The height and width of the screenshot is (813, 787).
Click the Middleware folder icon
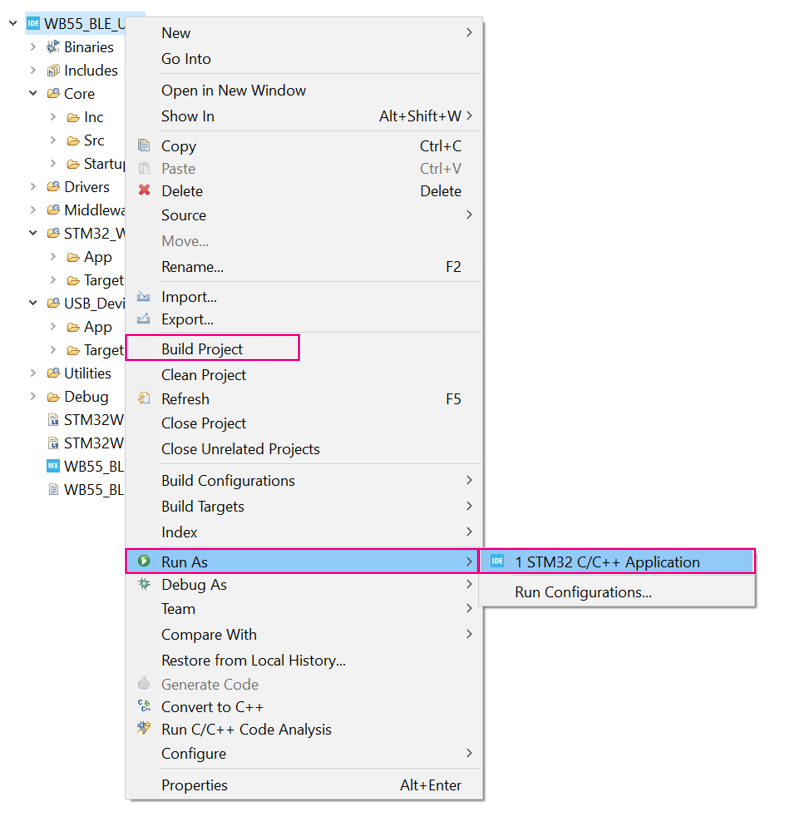53,210
